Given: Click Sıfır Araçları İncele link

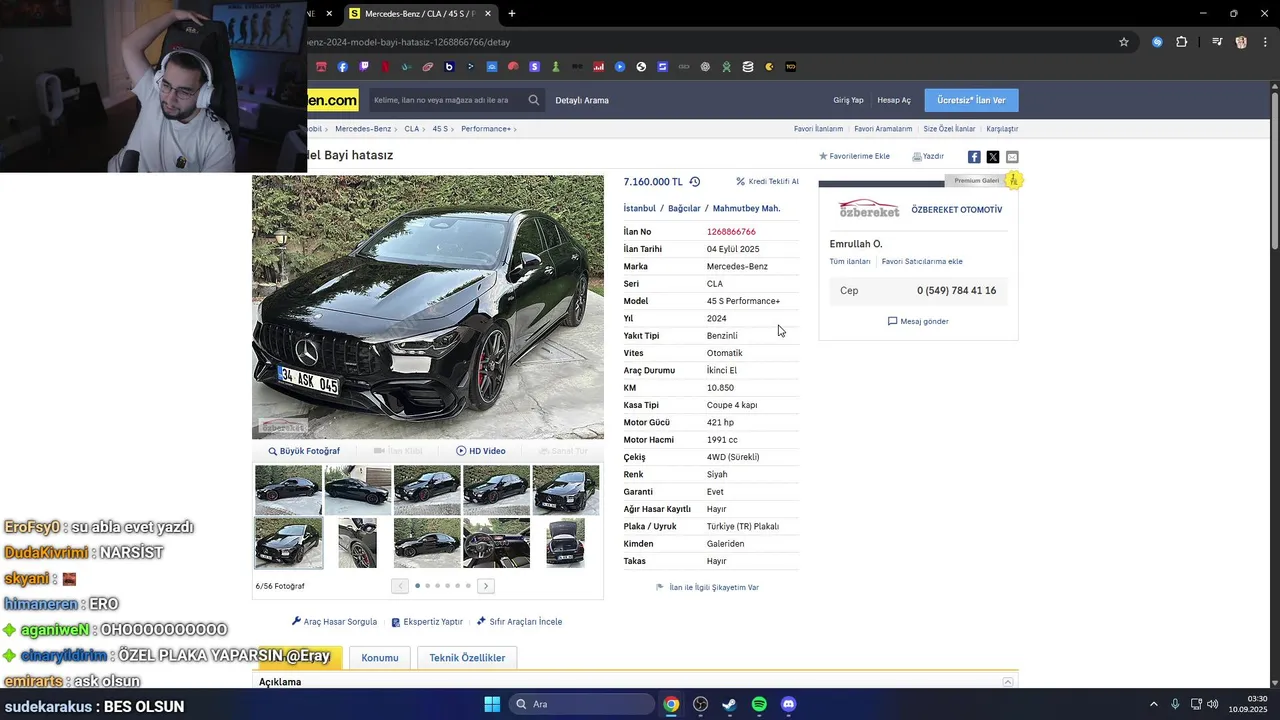Looking at the screenshot, I should click(520, 622).
